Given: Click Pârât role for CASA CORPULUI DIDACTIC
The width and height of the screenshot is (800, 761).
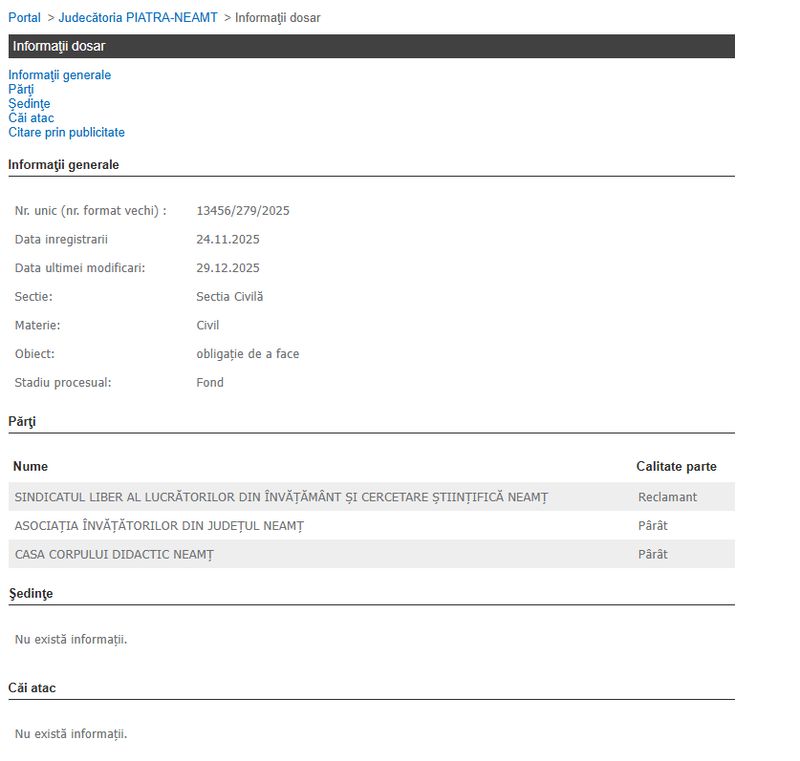Looking at the screenshot, I should (x=653, y=554).
